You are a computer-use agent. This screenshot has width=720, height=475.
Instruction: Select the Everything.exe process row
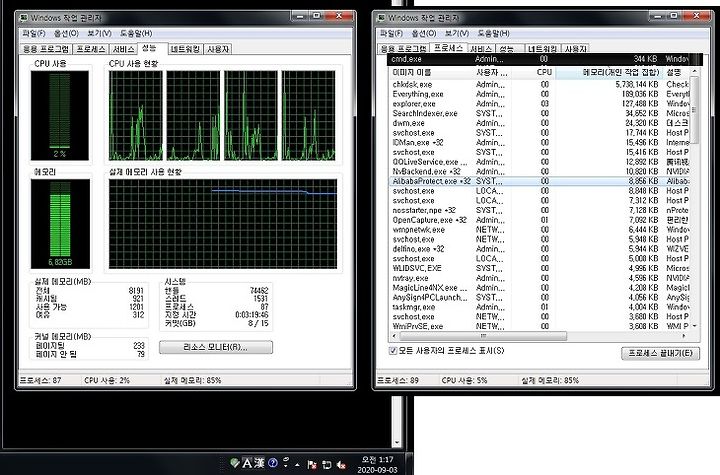coord(539,94)
